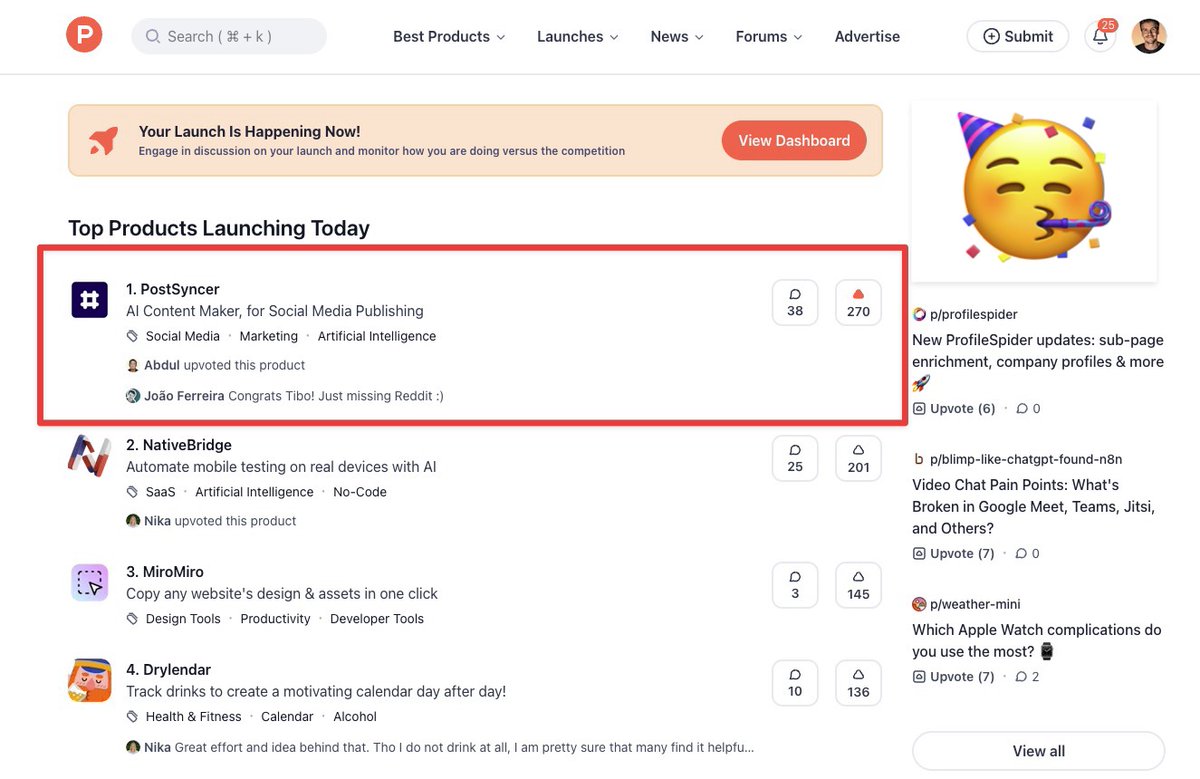
Task: Select the No-Code tag on NativeBridge
Action: (360, 492)
